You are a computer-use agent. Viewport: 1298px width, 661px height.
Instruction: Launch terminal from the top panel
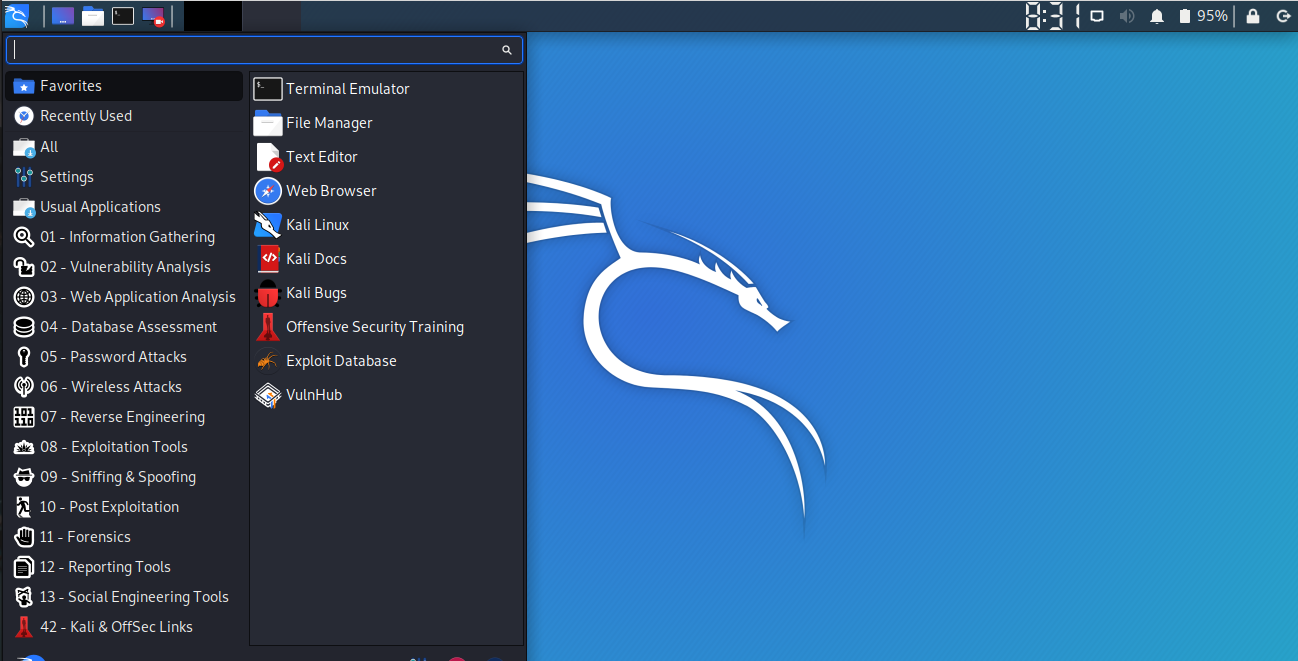[123, 16]
